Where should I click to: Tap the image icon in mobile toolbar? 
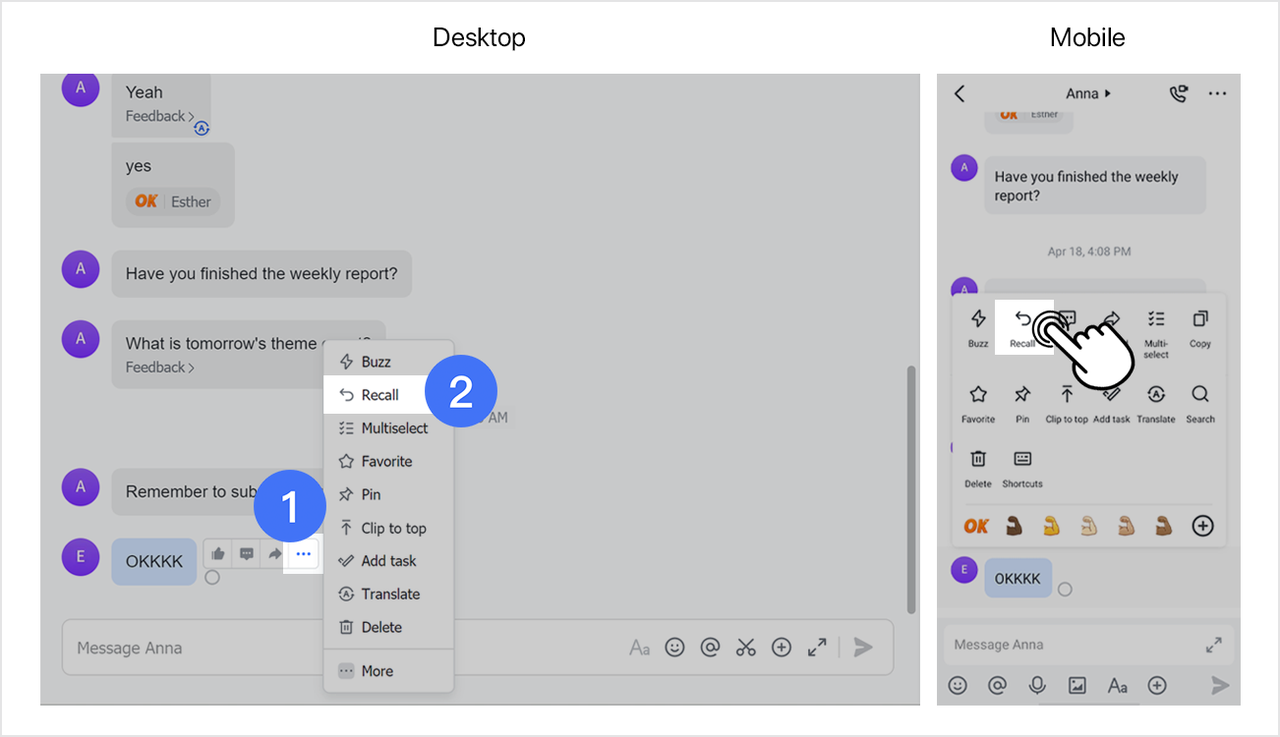[1077, 685]
